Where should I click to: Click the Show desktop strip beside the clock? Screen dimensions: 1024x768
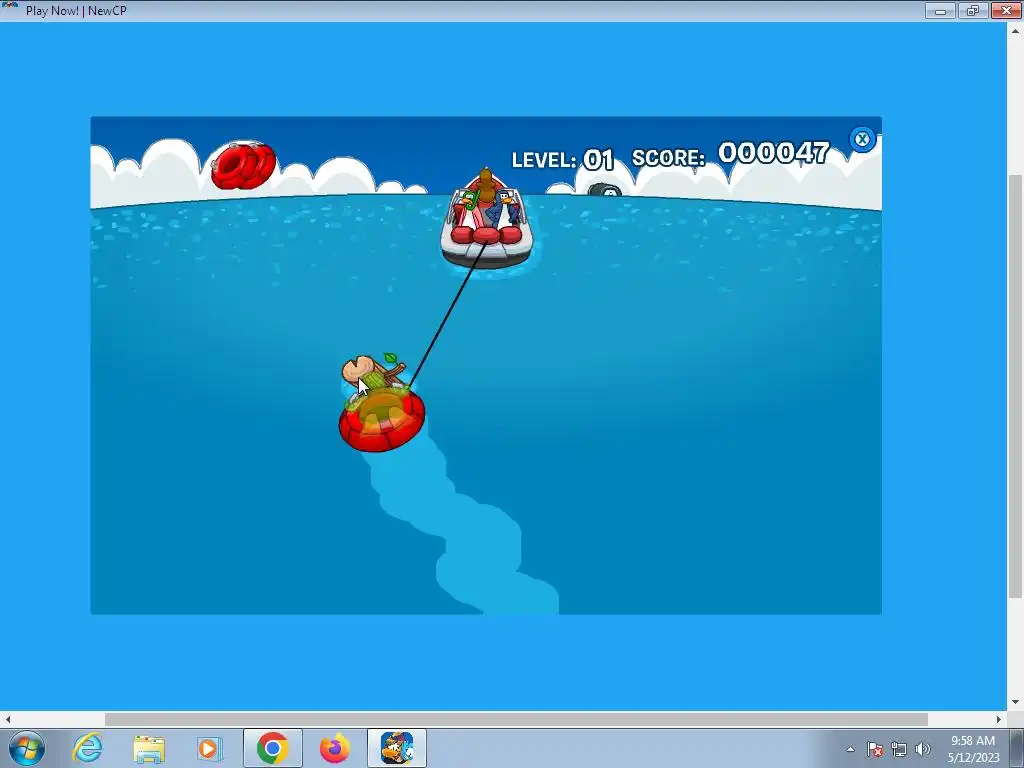point(1016,748)
